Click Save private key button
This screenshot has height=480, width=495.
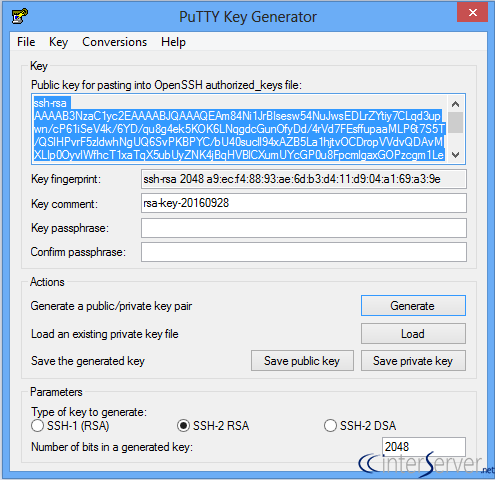413,361
